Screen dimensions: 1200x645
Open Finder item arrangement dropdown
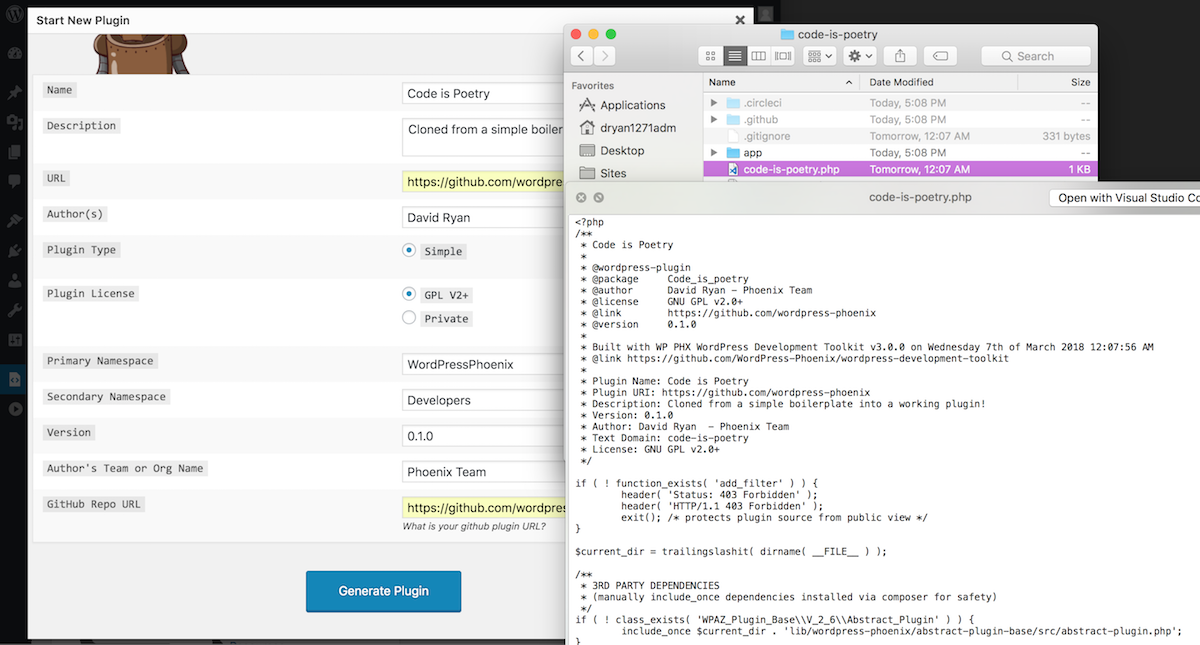820,56
